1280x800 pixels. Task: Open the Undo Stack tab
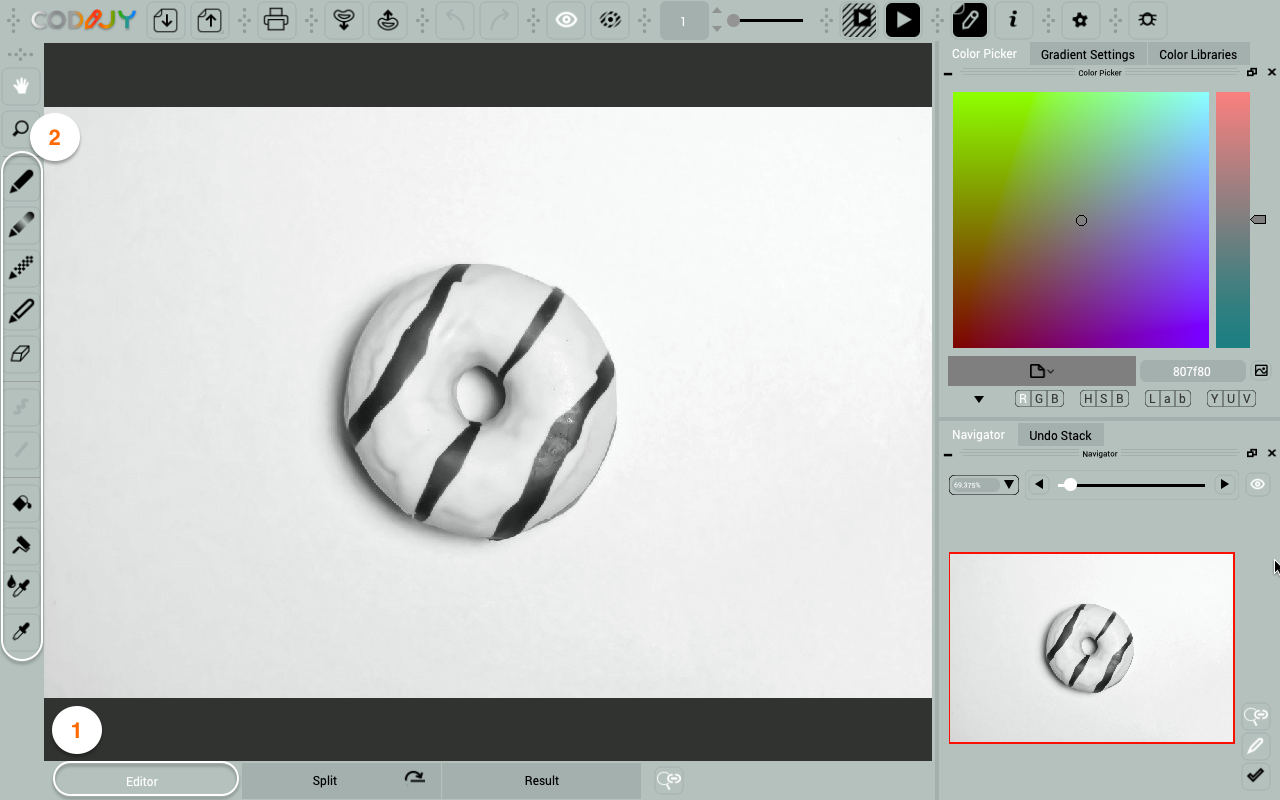click(1060, 435)
